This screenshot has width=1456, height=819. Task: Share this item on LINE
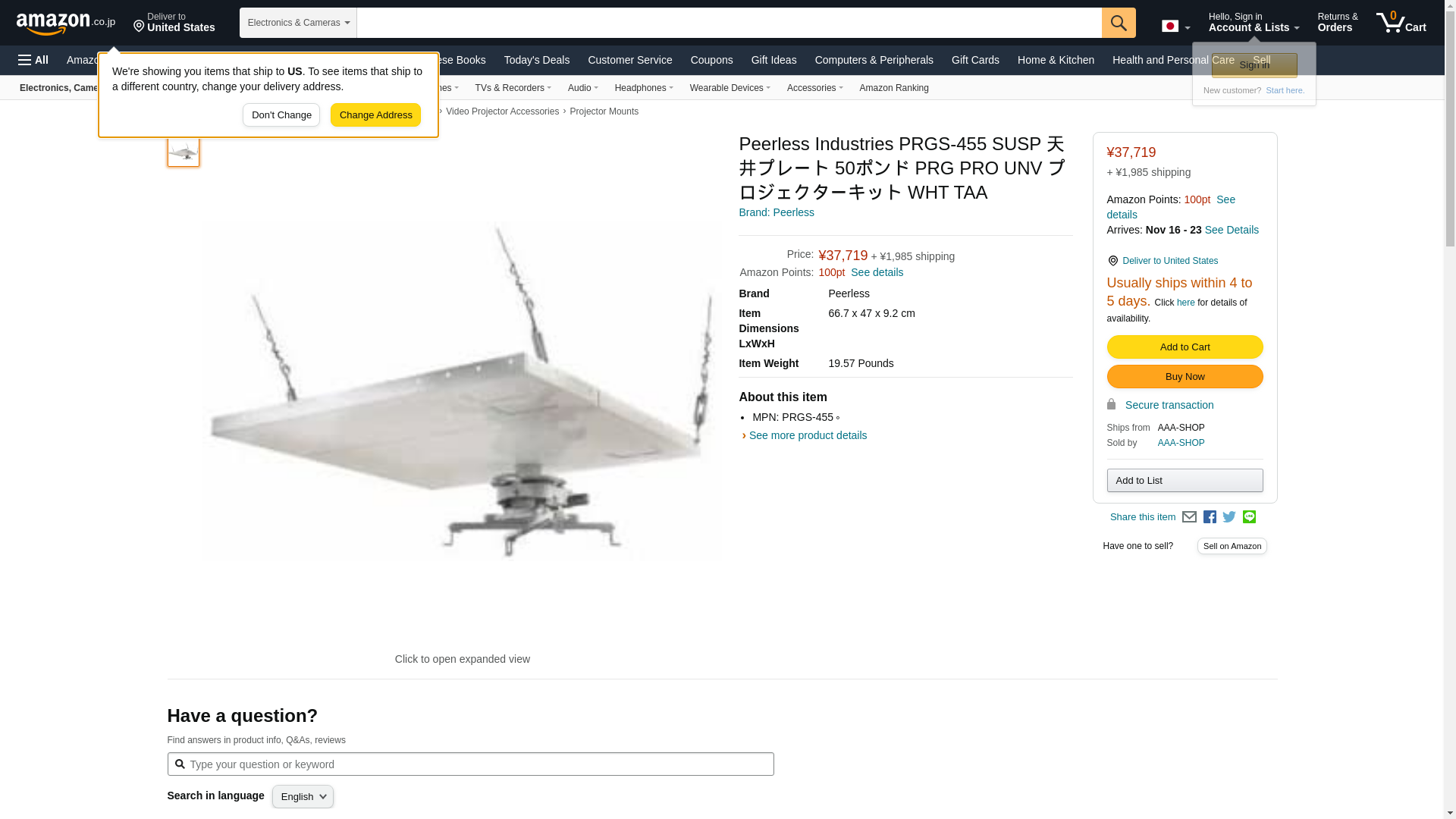[x=1249, y=517]
